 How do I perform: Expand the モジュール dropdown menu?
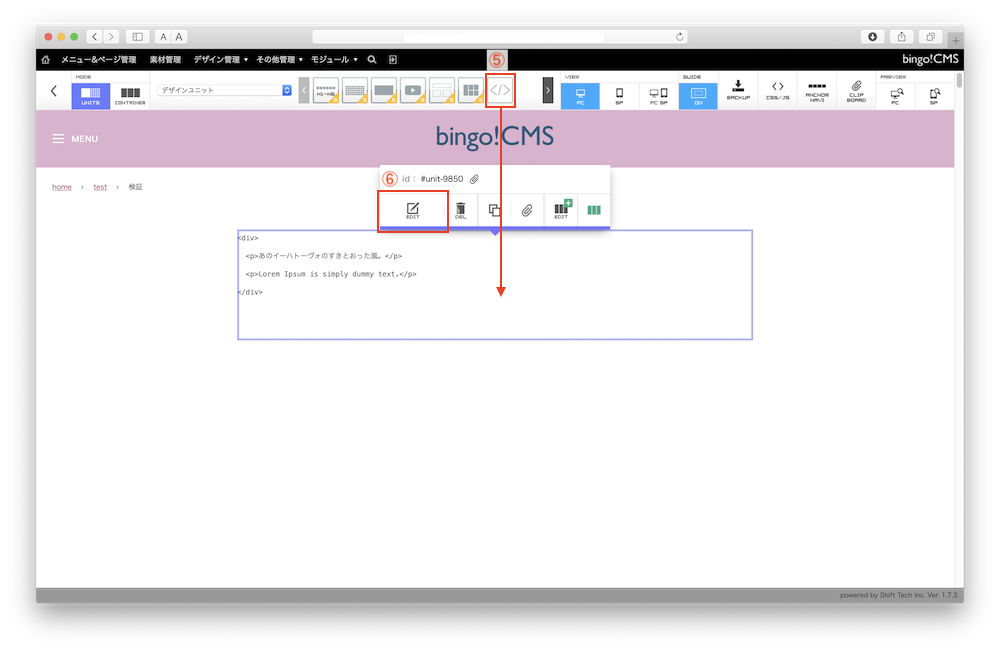coord(334,60)
